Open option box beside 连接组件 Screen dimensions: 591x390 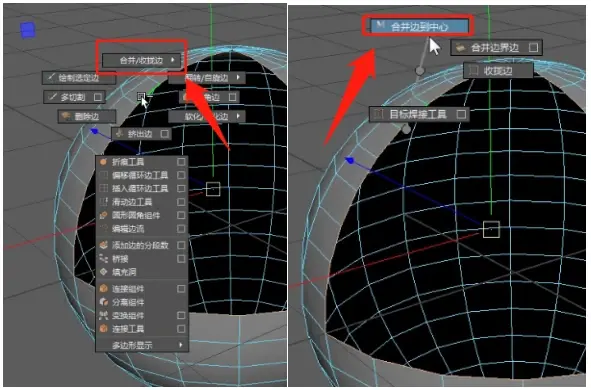181,289
